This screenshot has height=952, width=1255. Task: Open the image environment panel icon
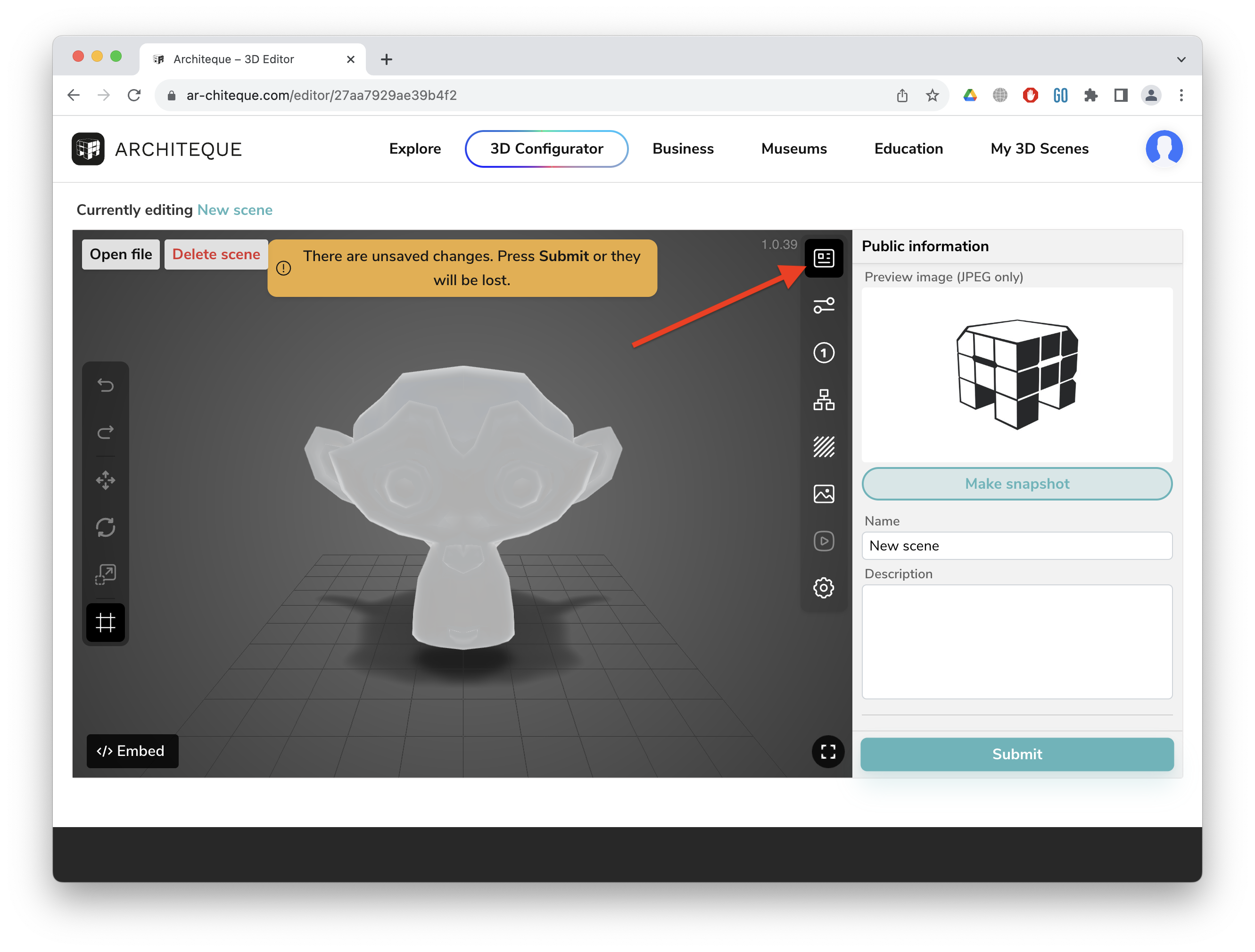(x=823, y=494)
